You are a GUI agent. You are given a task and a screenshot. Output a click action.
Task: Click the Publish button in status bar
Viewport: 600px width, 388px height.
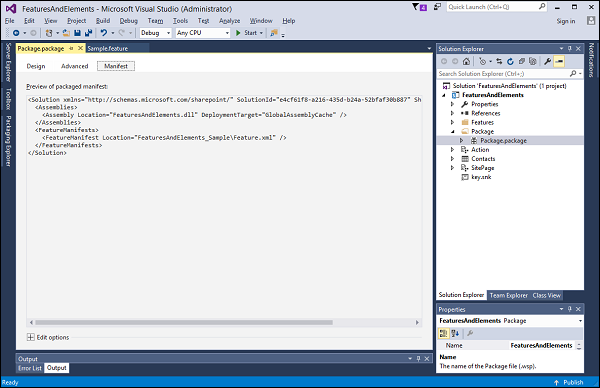click(569, 382)
